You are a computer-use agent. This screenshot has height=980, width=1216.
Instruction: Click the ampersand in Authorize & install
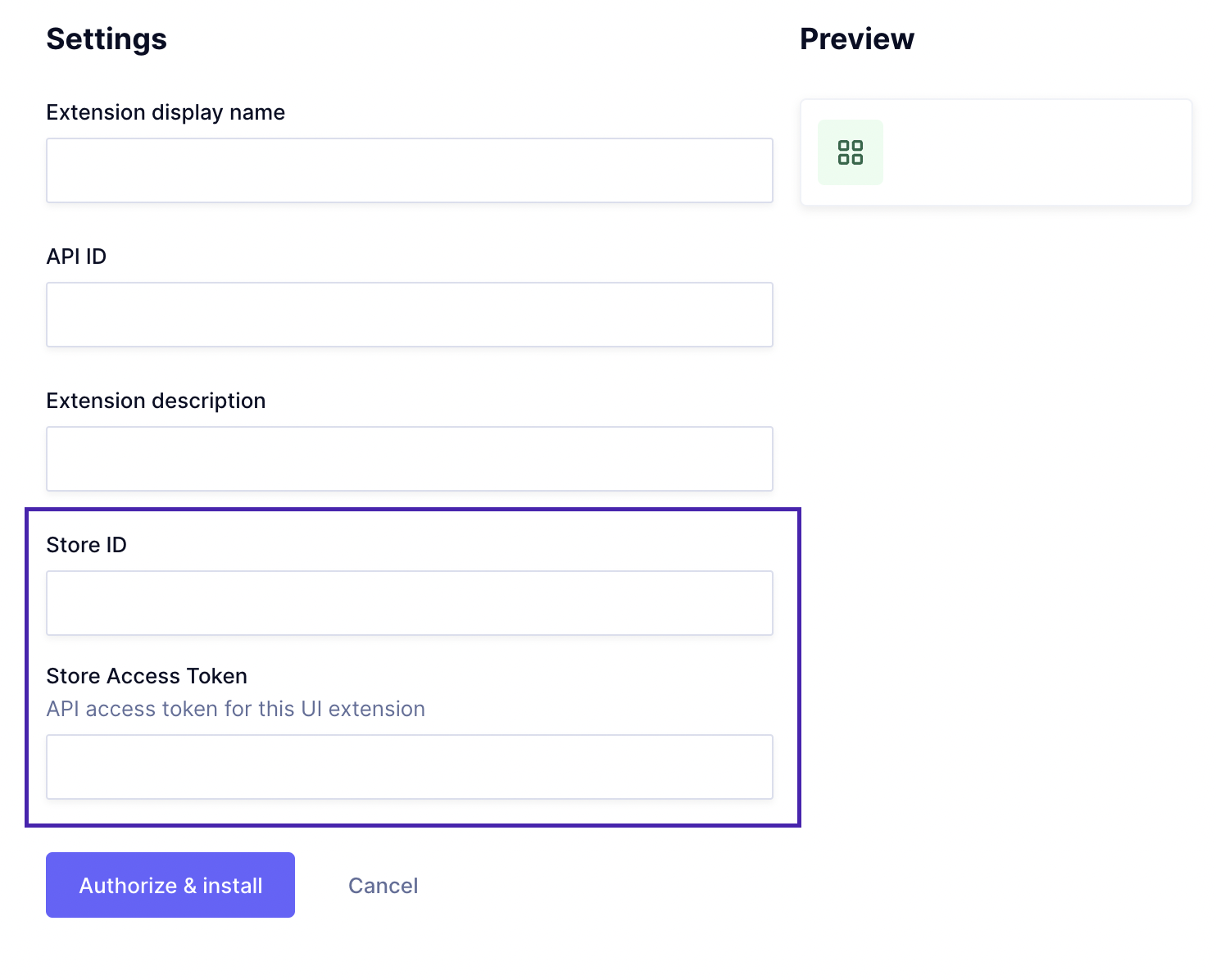pos(189,886)
